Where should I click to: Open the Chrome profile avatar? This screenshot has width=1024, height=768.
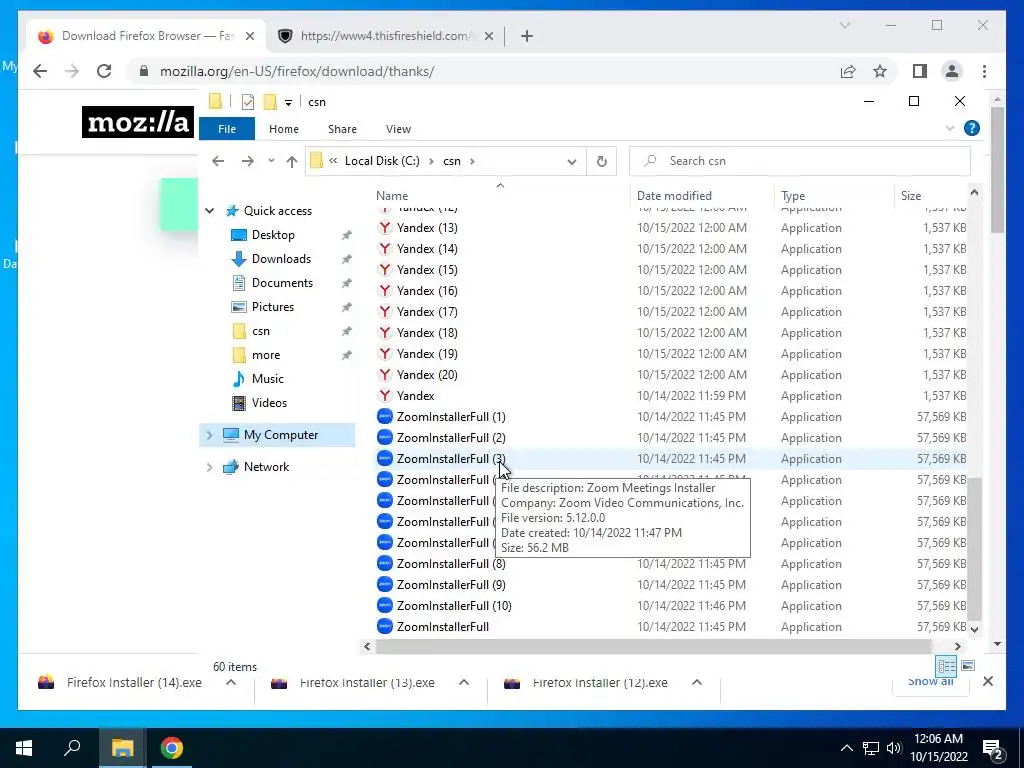pyautogui.click(x=952, y=71)
